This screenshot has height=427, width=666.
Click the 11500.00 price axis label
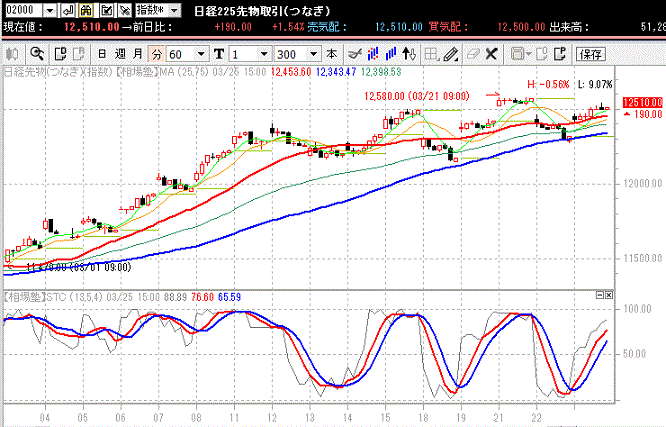tap(643, 258)
